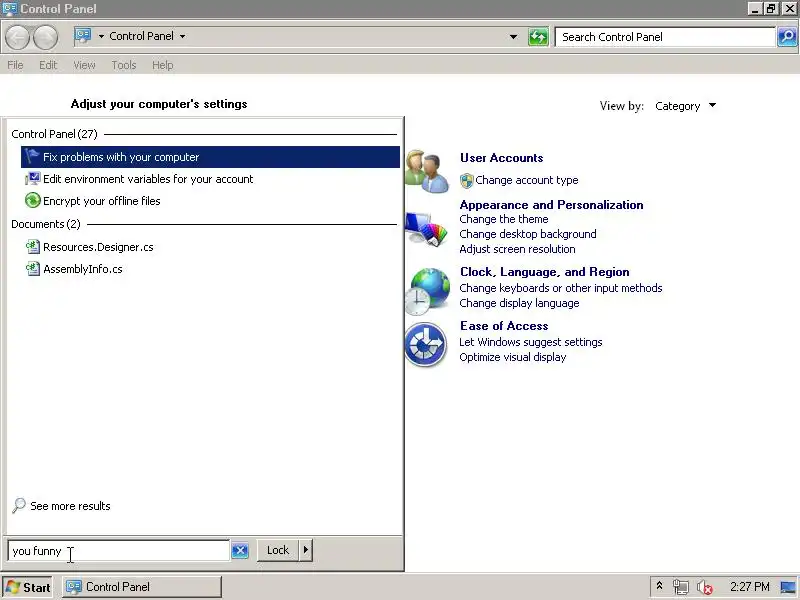This screenshot has height=600, width=800.
Task: Open Appearance and Personalization category
Action: pyautogui.click(x=551, y=205)
